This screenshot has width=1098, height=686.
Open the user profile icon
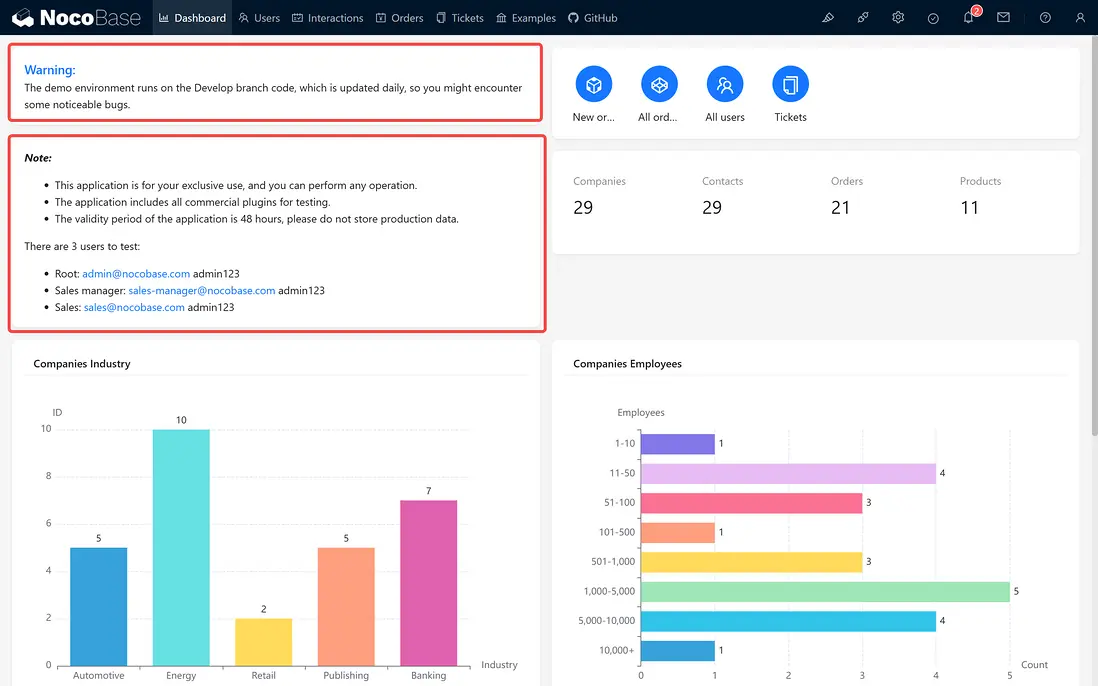[x=1080, y=18]
